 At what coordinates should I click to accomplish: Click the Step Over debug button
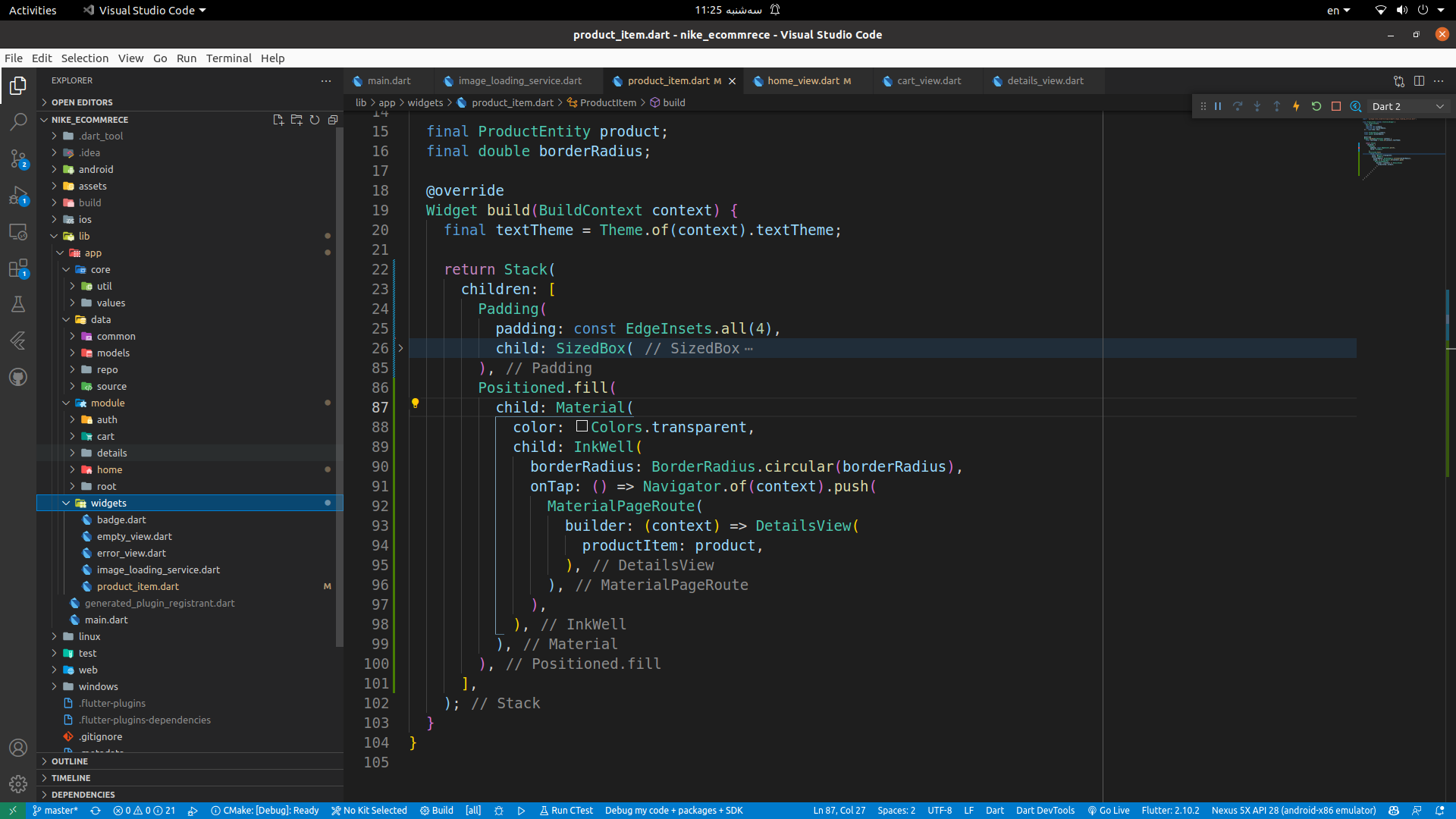(x=1238, y=107)
